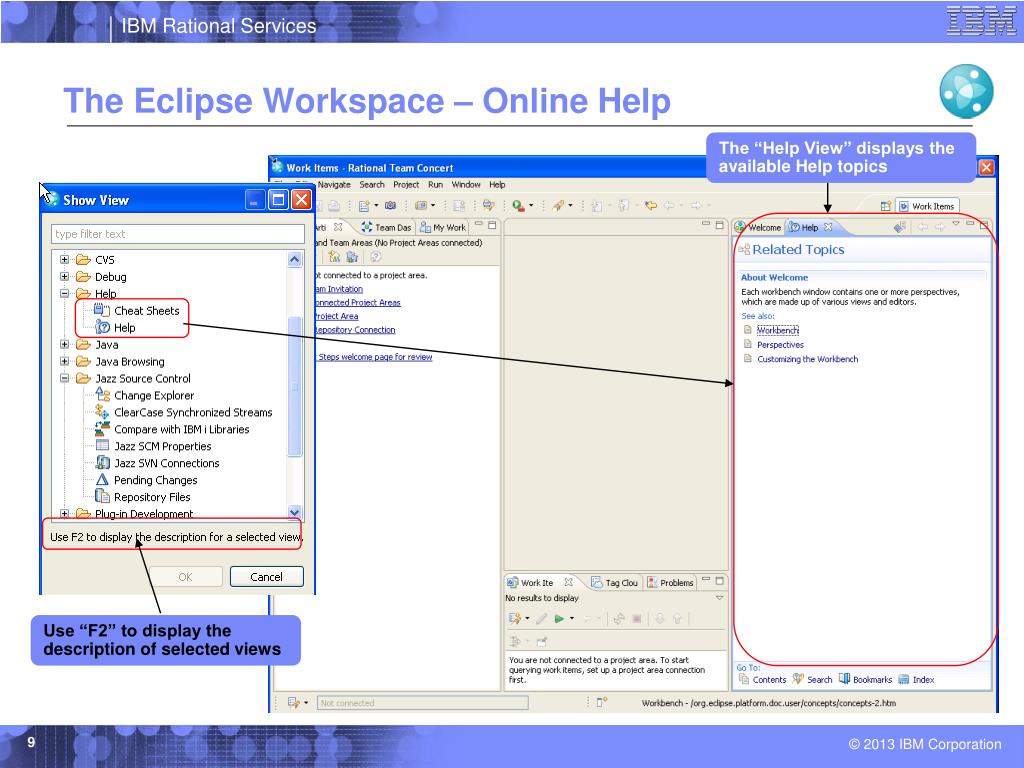Click the create query icon in Work Items view
The height and width of the screenshot is (768, 1024).
(515, 618)
